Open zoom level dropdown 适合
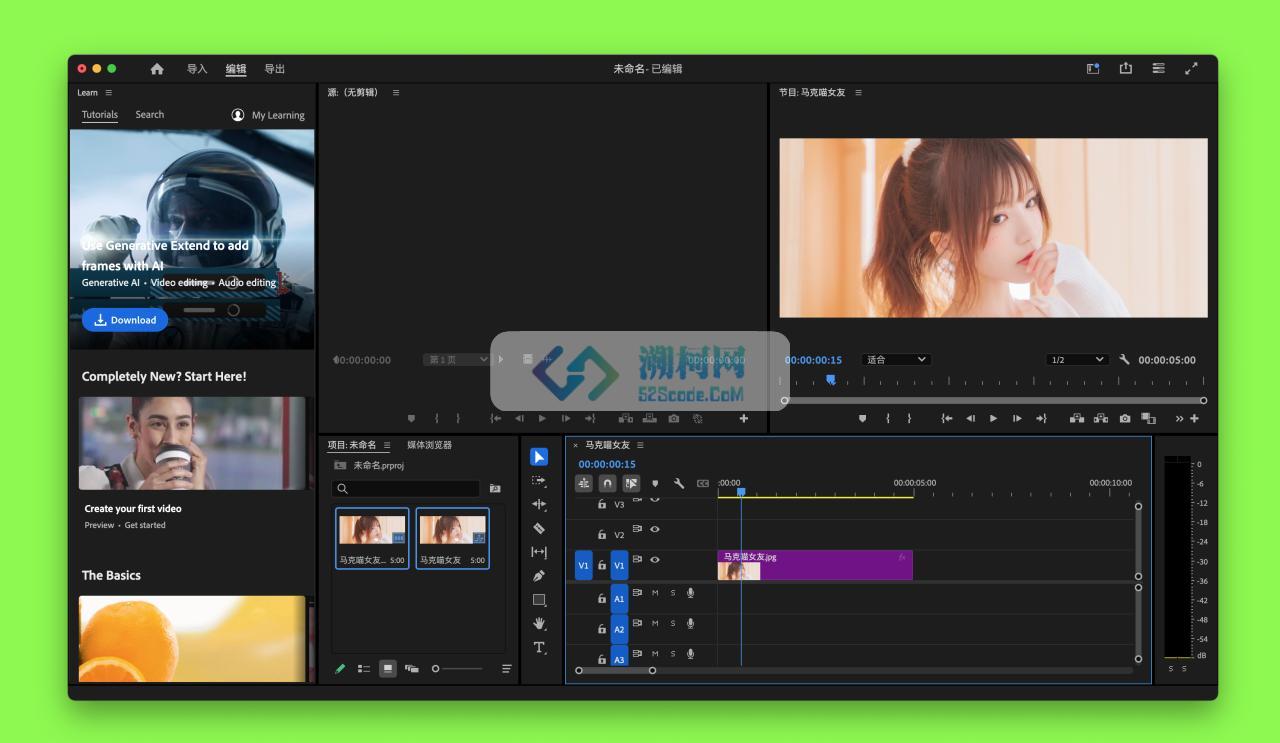Image resolution: width=1280 pixels, height=743 pixels. [x=896, y=360]
